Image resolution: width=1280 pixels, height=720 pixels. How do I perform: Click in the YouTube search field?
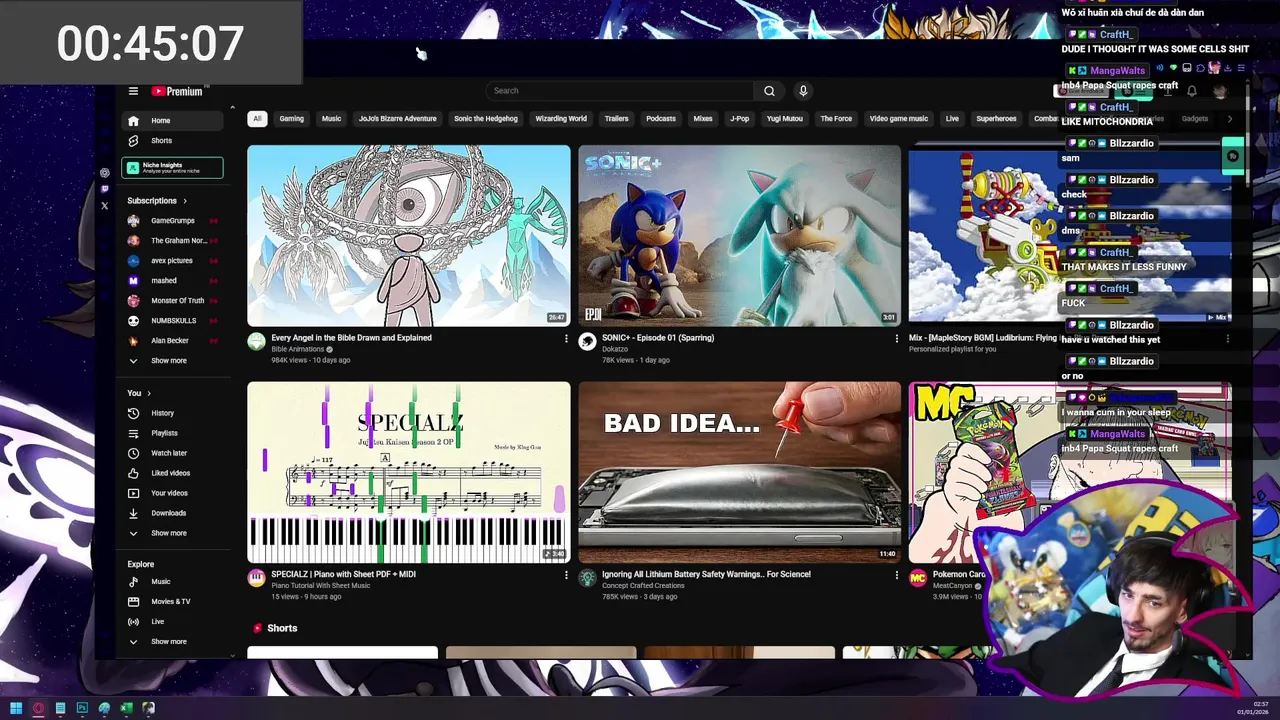pyautogui.click(x=619, y=91)
